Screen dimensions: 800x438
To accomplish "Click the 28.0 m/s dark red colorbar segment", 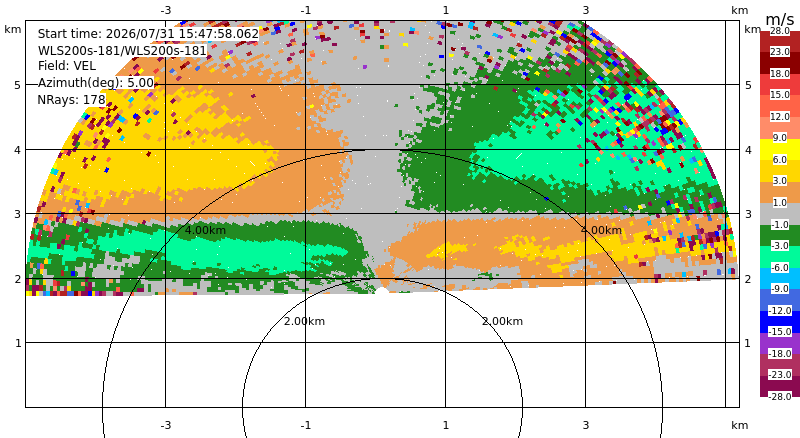I will pos(780,31).
